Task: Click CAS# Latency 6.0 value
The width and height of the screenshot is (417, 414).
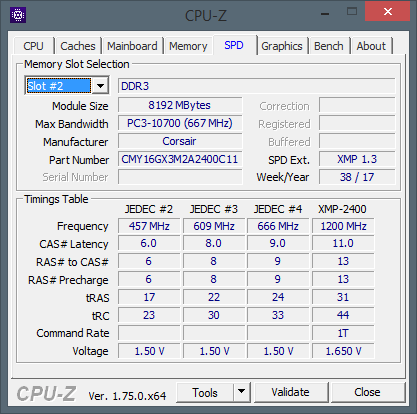Action: (149, 243)
